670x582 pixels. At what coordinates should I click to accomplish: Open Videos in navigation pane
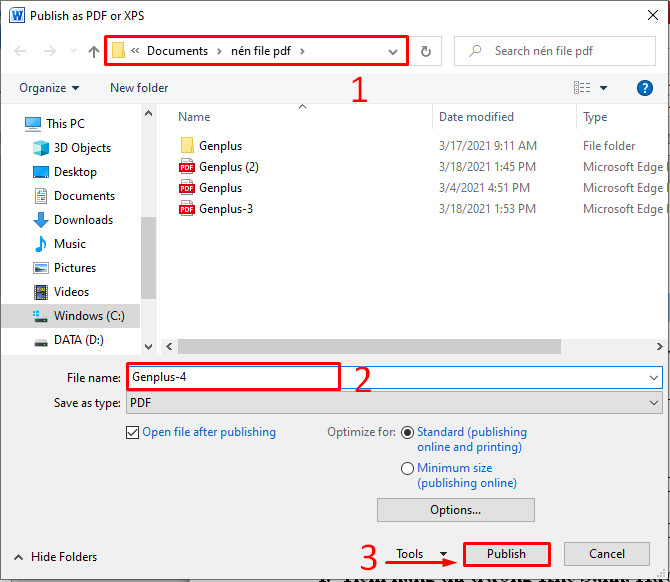tap(61, 292)
